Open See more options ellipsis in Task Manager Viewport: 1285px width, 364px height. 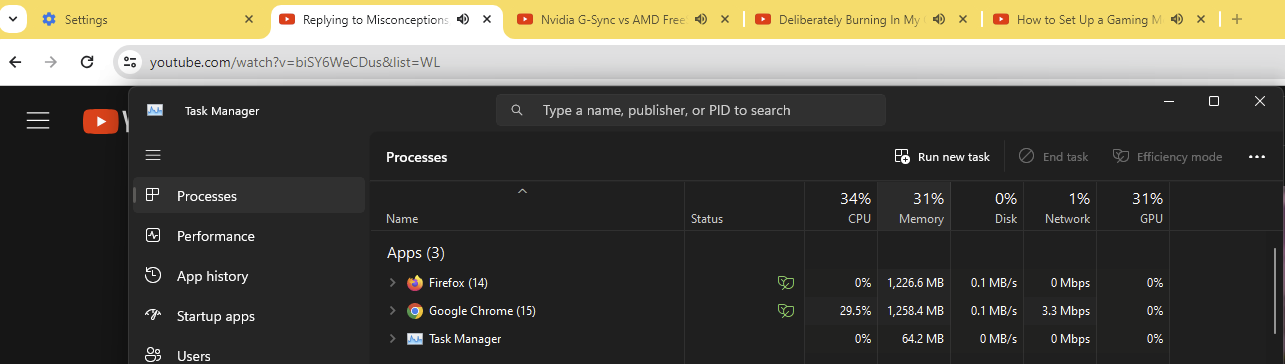pyautogui.click(x=1257, y=156)
